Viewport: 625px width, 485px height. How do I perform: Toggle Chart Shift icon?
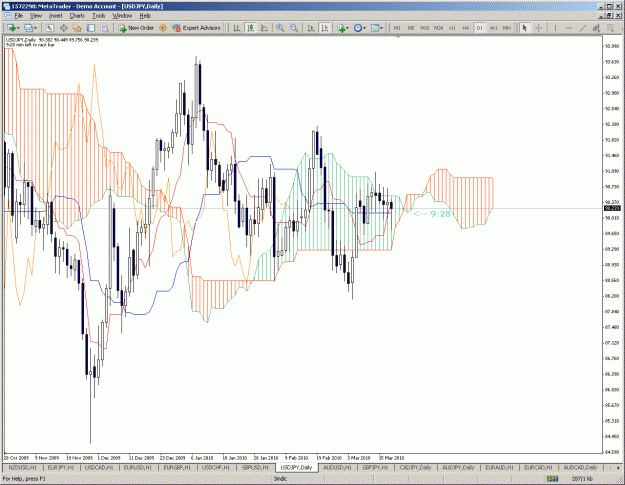click(325, 28)
